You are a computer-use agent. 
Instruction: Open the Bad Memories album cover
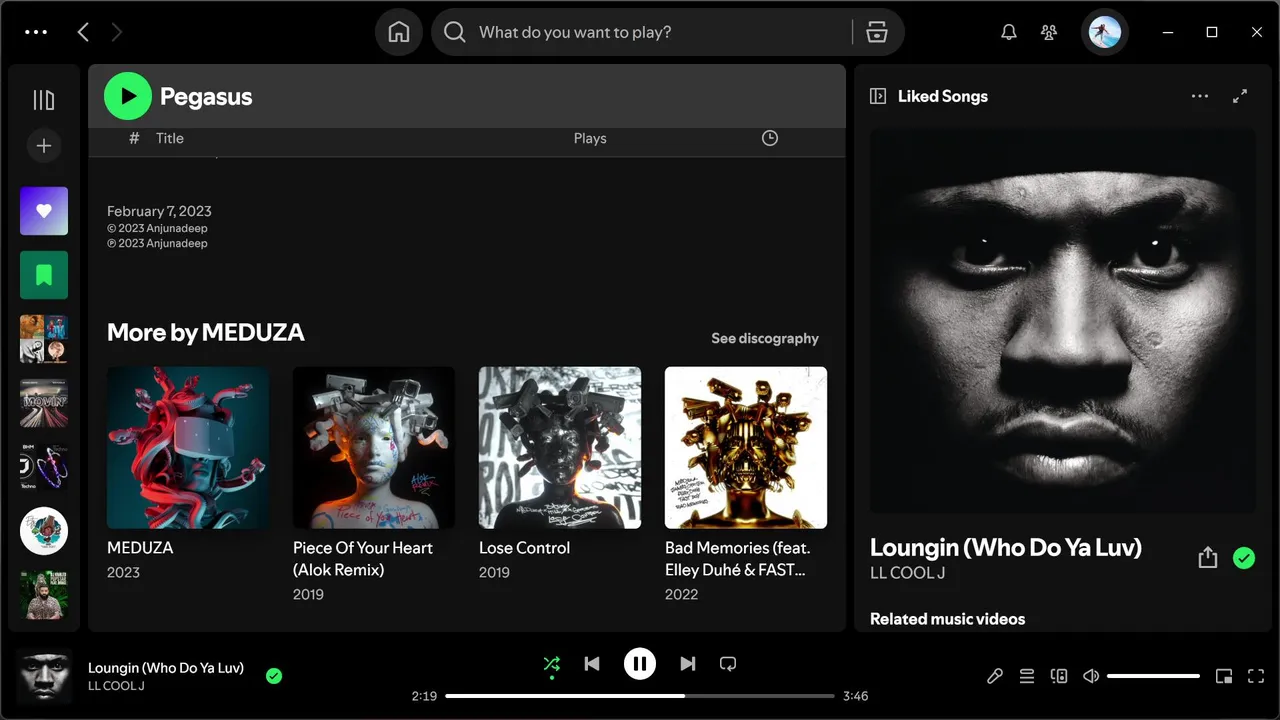point(746,447)
